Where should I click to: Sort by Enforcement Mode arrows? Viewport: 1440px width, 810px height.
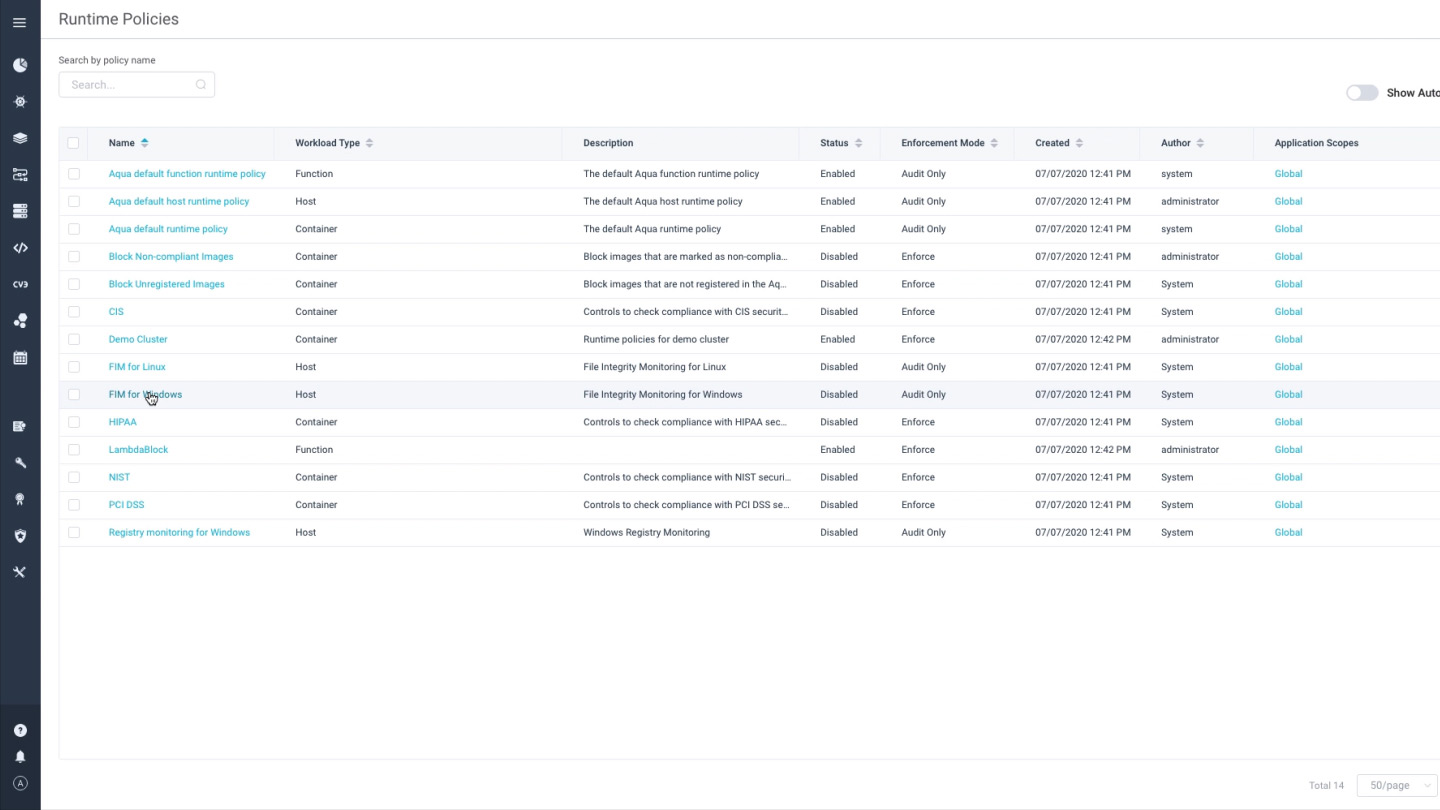(x=994, y=143)
